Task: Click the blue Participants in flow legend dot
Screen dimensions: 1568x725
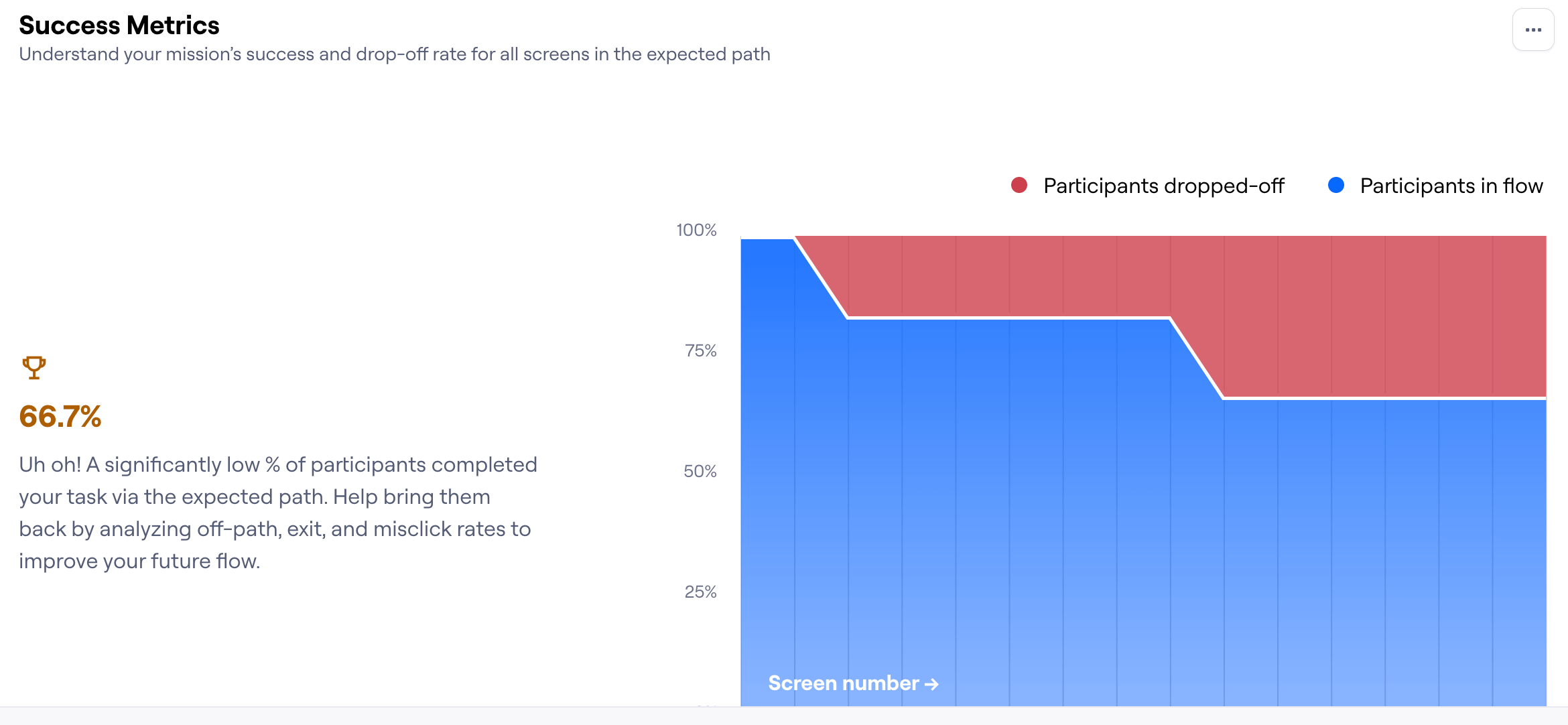Action: [1336, 186]
